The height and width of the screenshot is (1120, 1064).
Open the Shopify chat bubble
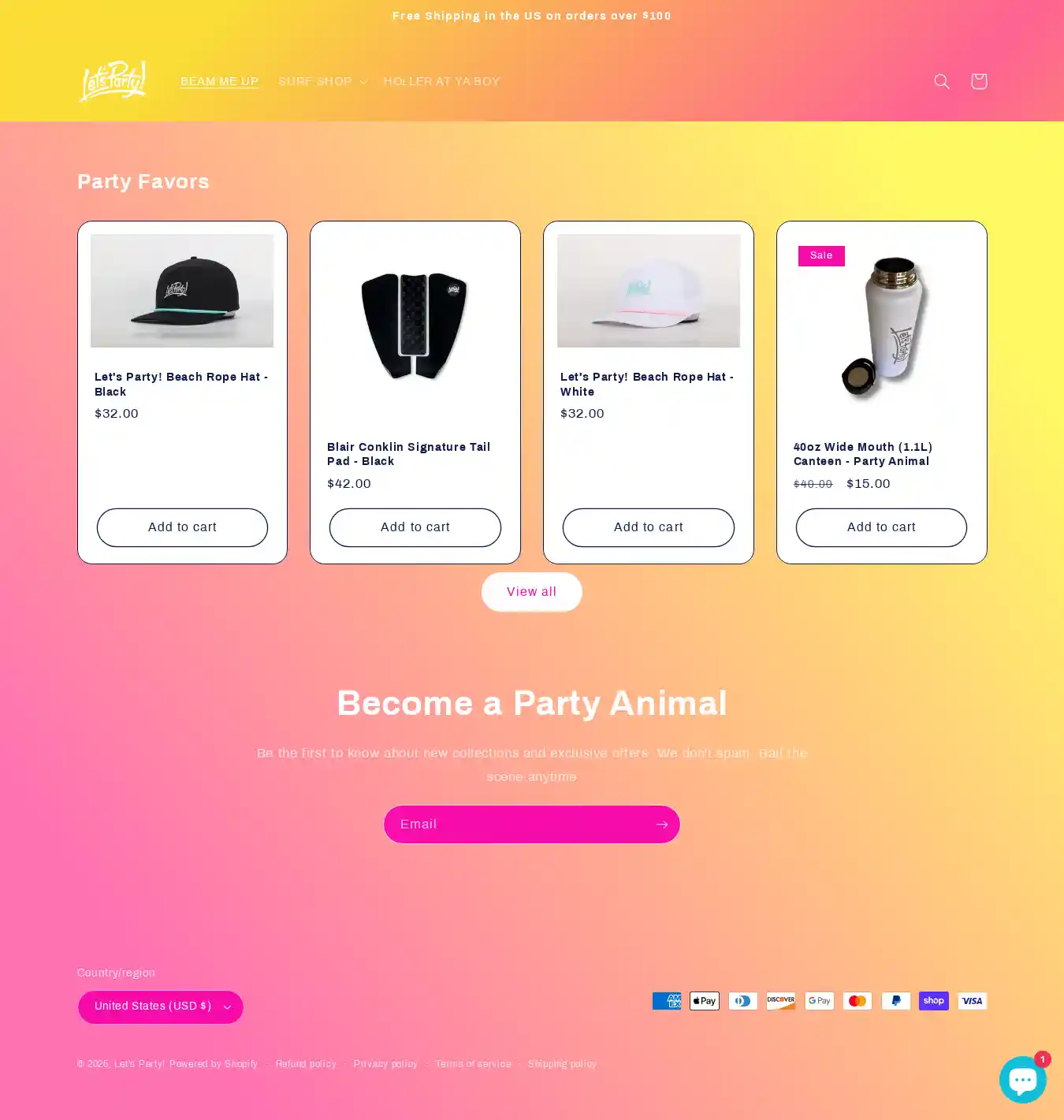1022,1079
